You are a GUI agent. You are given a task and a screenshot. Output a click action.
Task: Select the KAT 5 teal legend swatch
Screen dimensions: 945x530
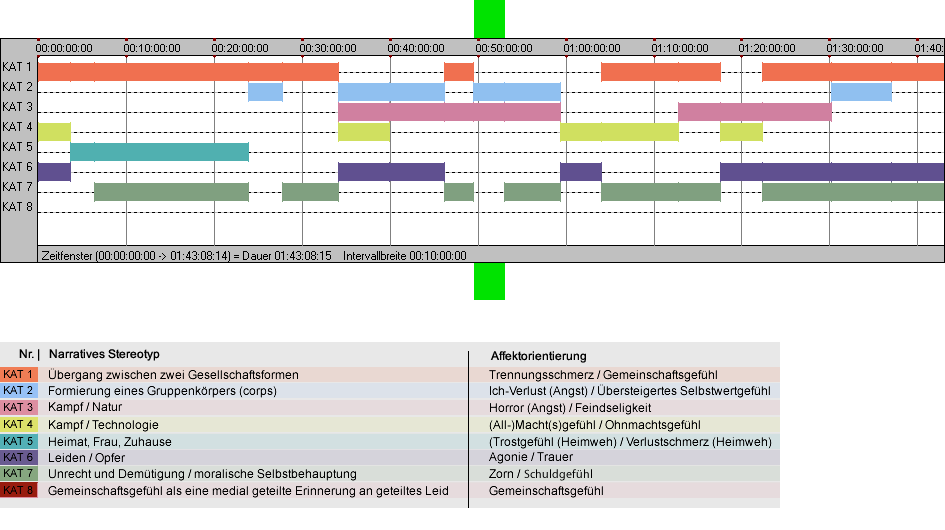[19, 441]
